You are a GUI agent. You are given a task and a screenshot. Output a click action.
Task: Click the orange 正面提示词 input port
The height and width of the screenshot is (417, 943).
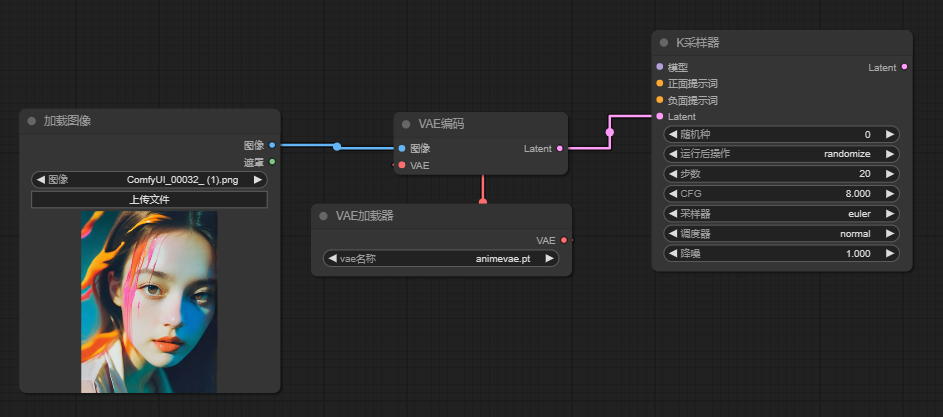[660, 84]
